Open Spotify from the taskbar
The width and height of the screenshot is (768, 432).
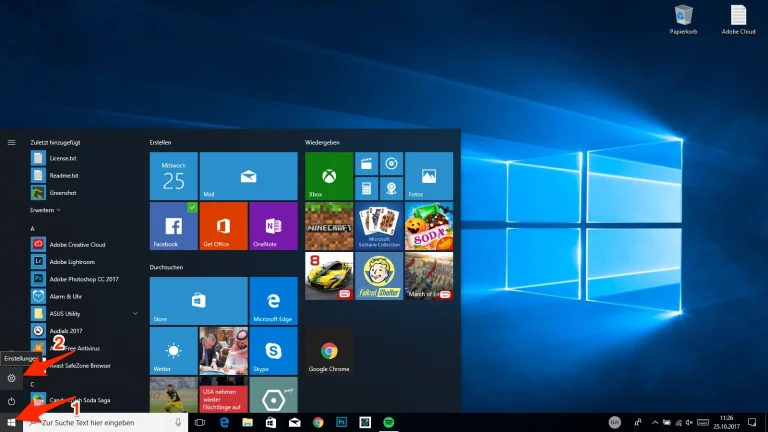(388, 422)
